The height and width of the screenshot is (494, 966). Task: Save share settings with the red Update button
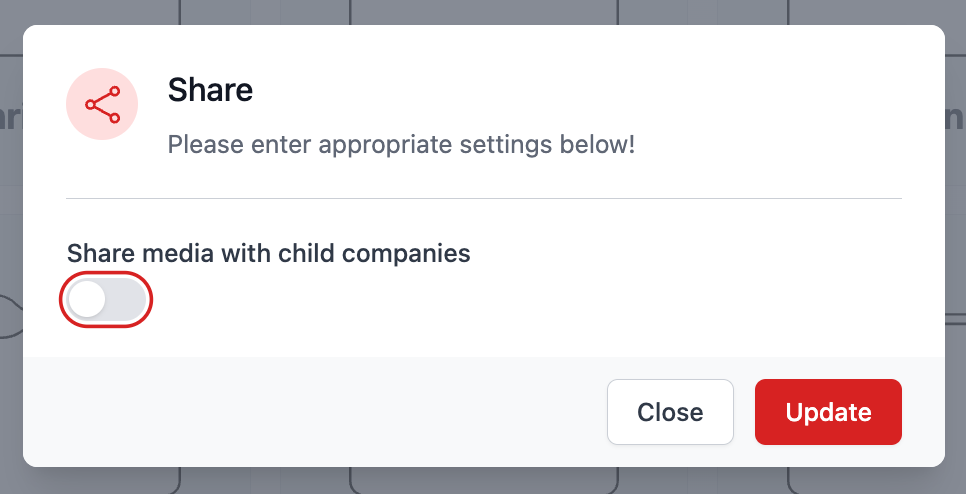tap(828, 412)
